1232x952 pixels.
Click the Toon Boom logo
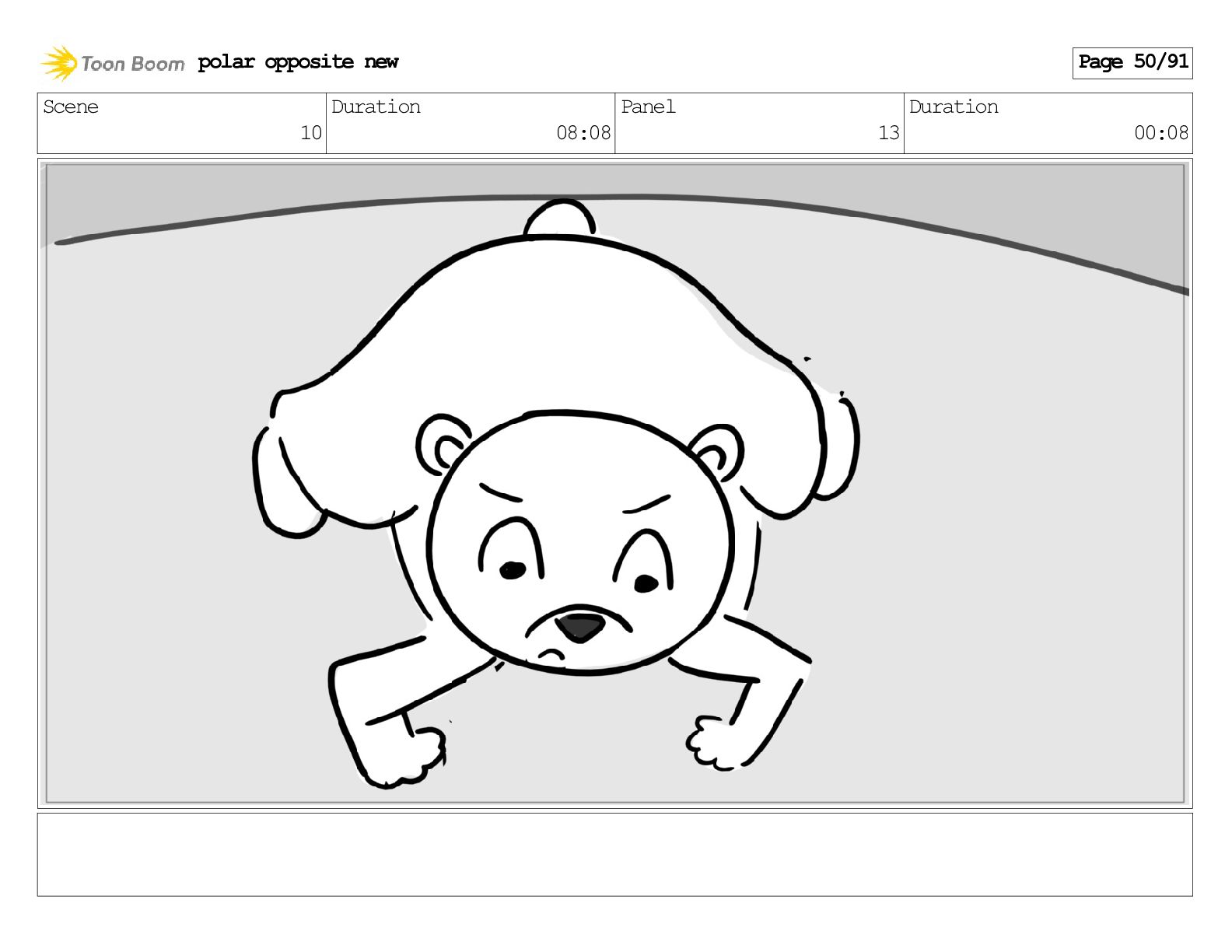pos(113,63)
